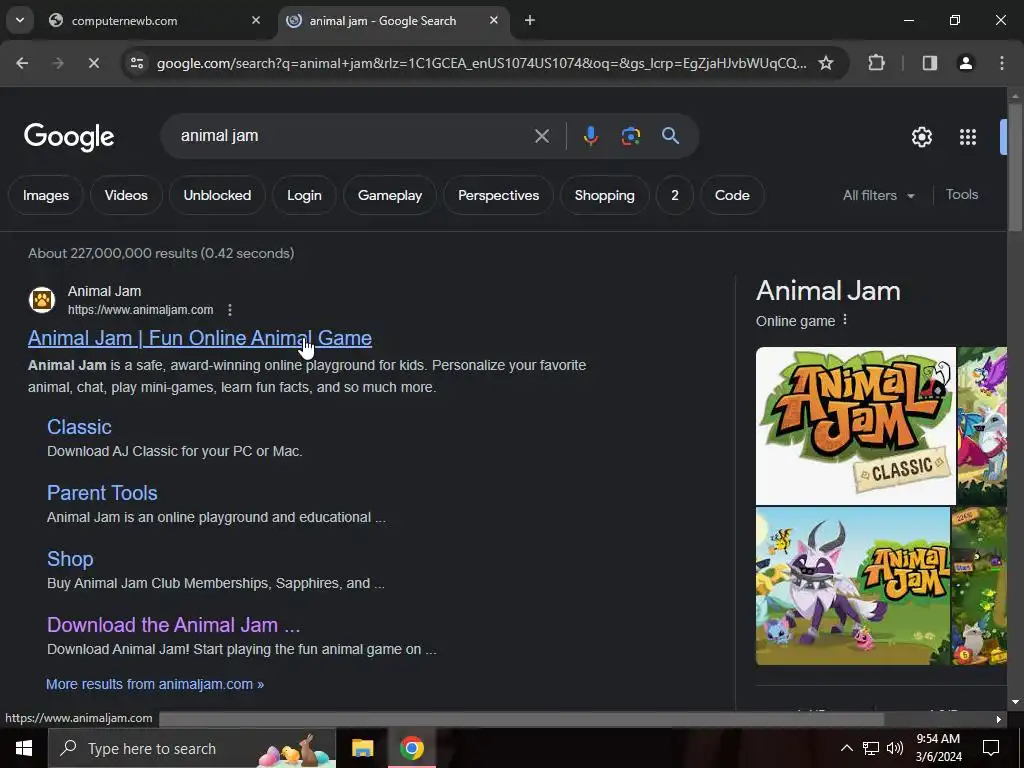Open the Chrome profile avatar
1024x768 pixels.
coord(965,63)
